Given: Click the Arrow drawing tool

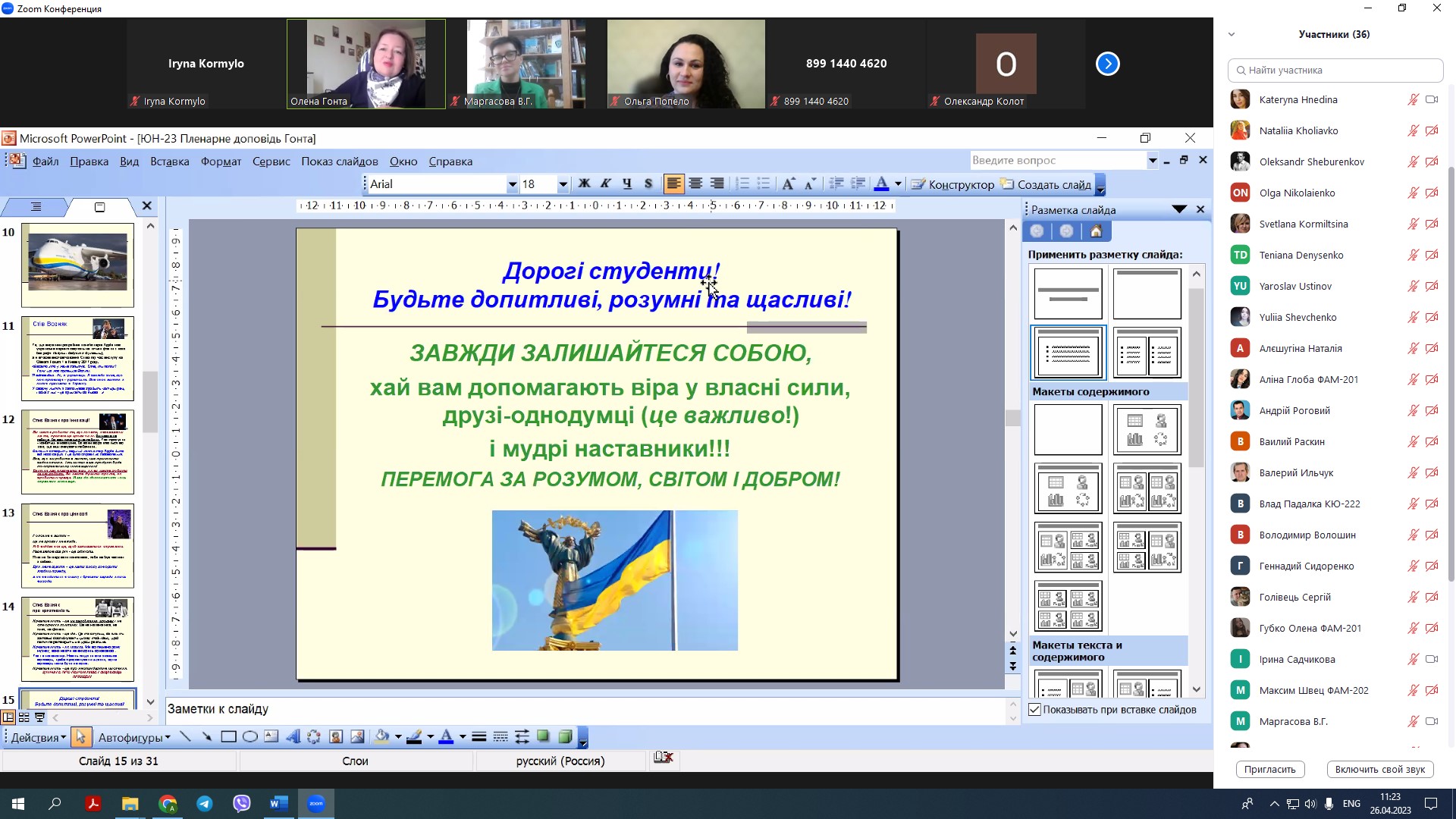Looking at the screenshot, I should tap(206, 737).
